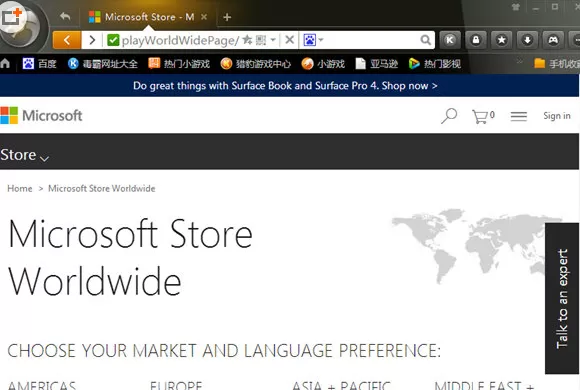580x390 pixels.
Task: Open the shopping cart
Action: (x=483, y=116)
